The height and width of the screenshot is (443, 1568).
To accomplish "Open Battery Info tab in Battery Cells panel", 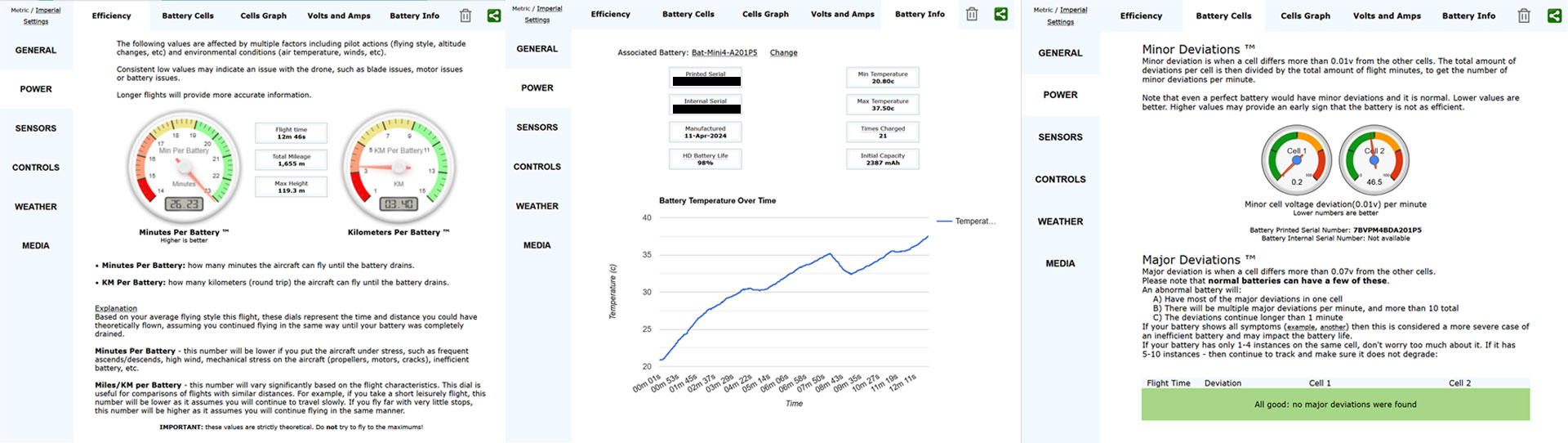I will (1468, 16).
